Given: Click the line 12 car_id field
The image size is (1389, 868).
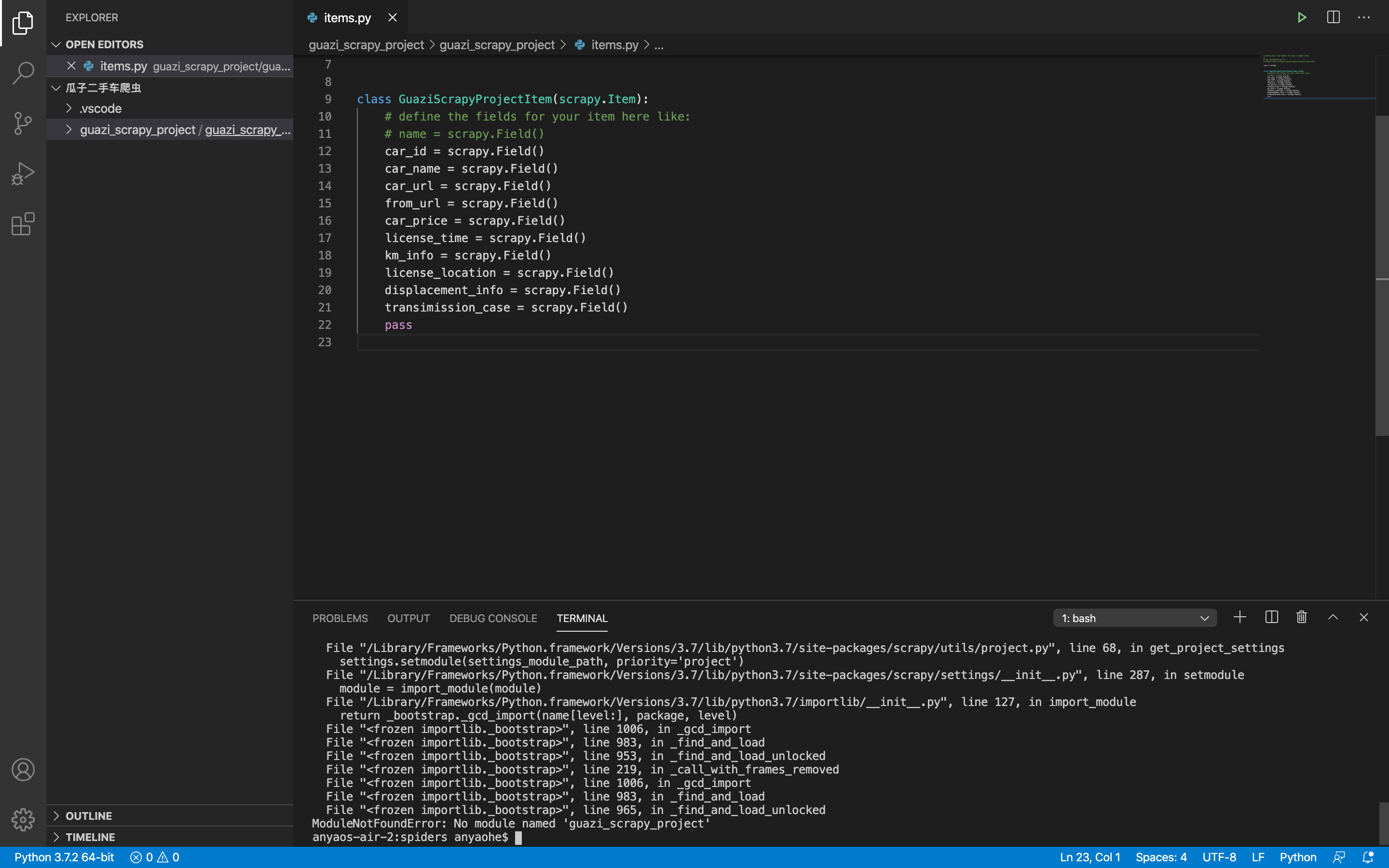Looking at the screenshot, I should click(x=464, y=151).
